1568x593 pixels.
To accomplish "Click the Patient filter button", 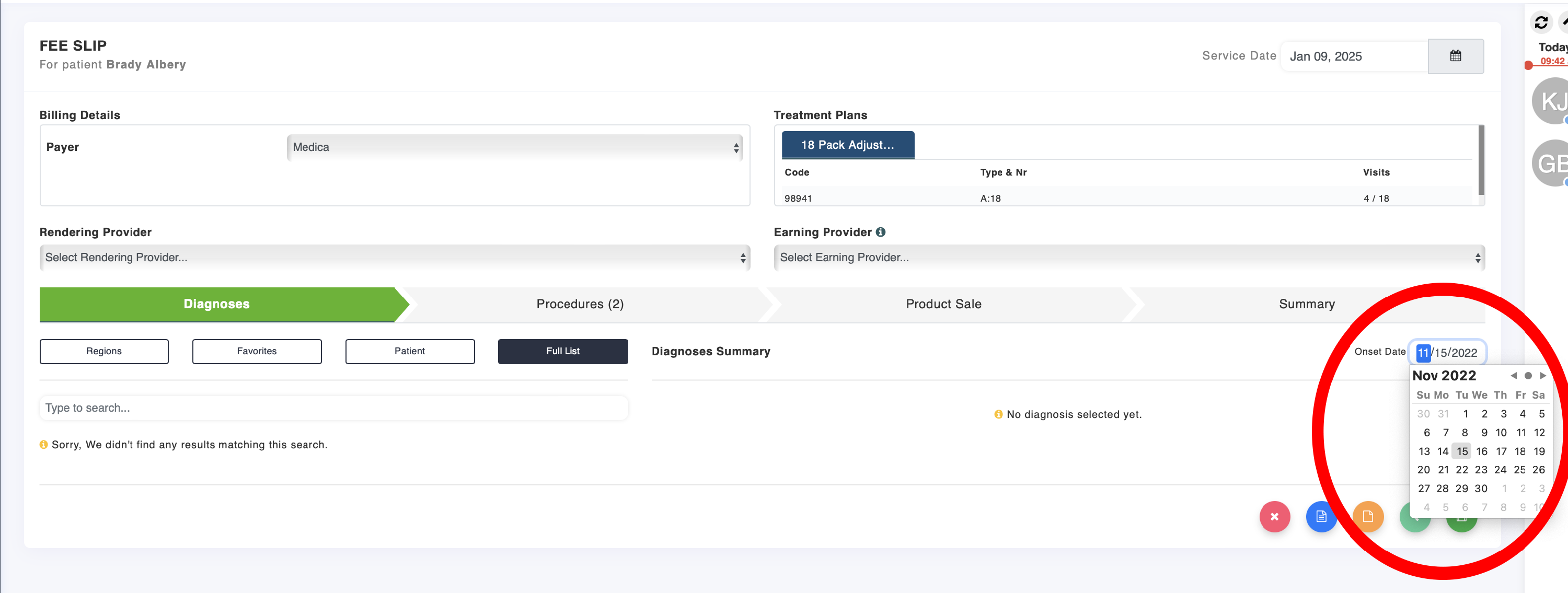I will [x=410, y=351].
